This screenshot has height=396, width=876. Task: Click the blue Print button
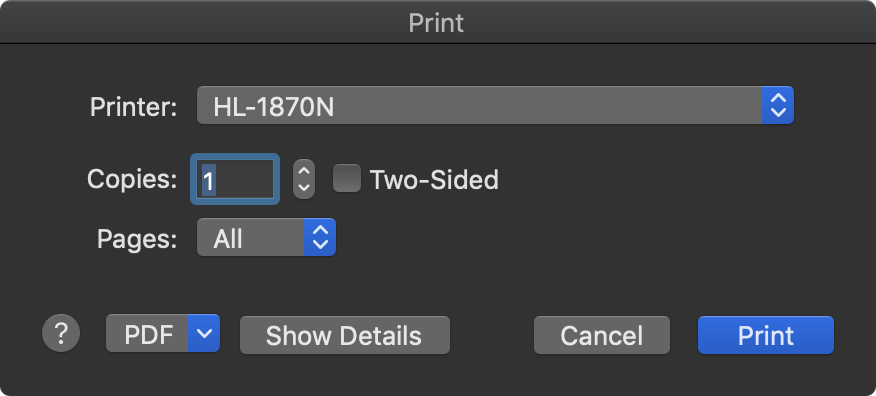766,335
